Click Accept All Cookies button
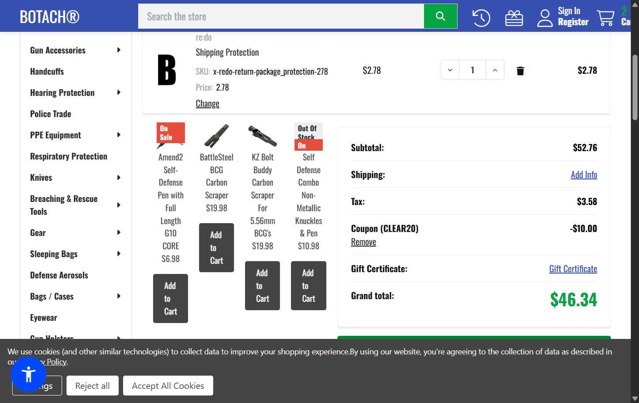Screen dimensions: 639x403 [168, 385]
